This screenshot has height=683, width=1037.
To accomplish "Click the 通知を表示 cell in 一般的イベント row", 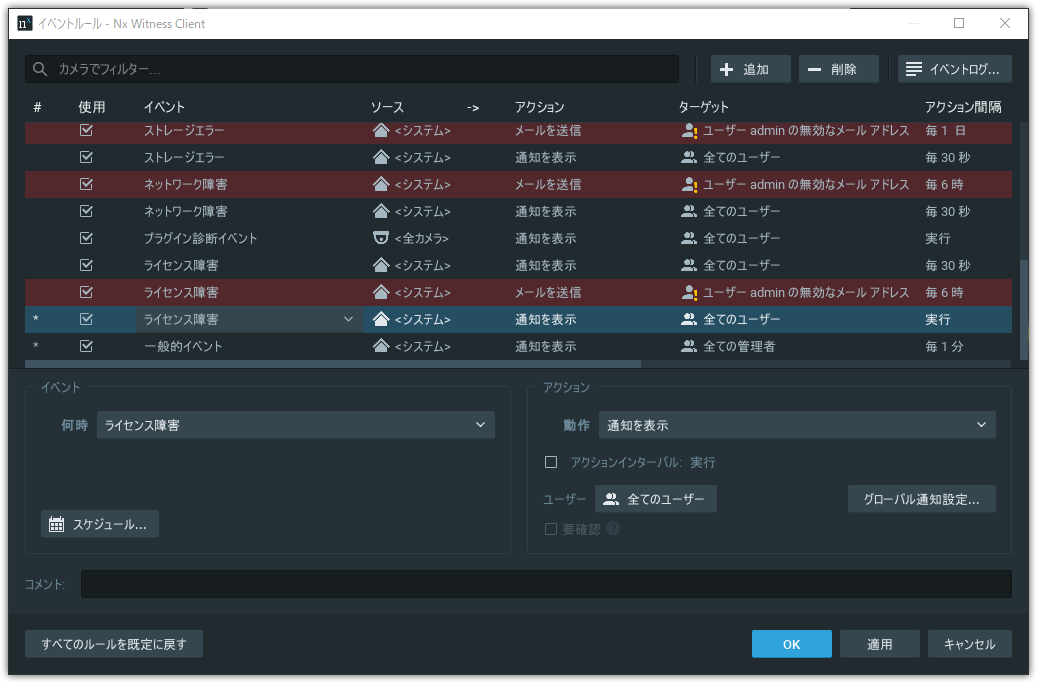I will coord(546,346).
